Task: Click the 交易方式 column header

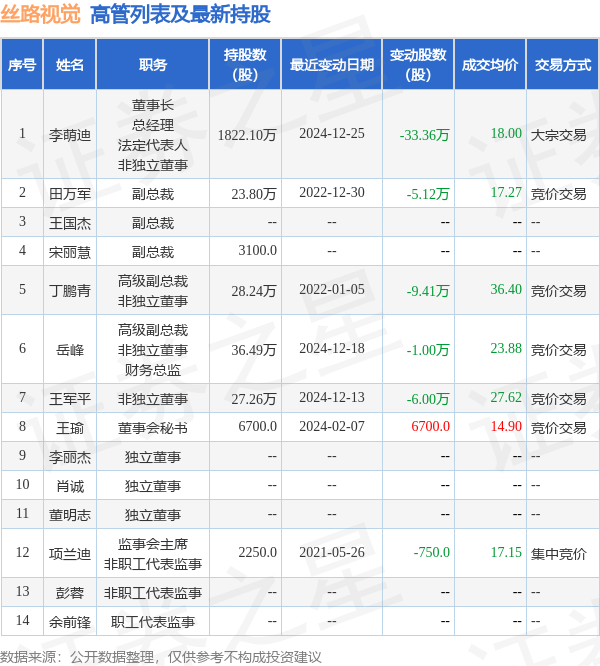Action: tap(563, 65)
